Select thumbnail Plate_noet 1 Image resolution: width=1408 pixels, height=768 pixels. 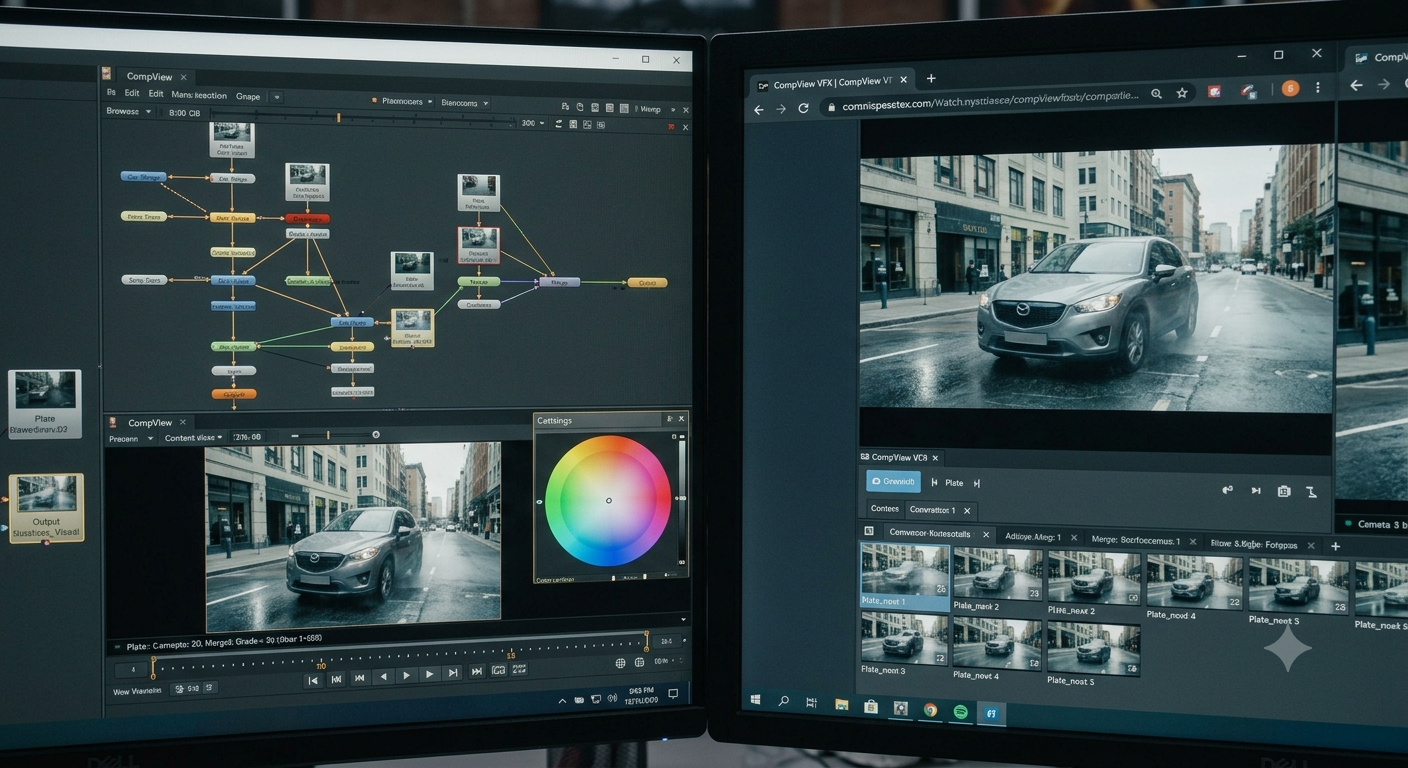905,577
